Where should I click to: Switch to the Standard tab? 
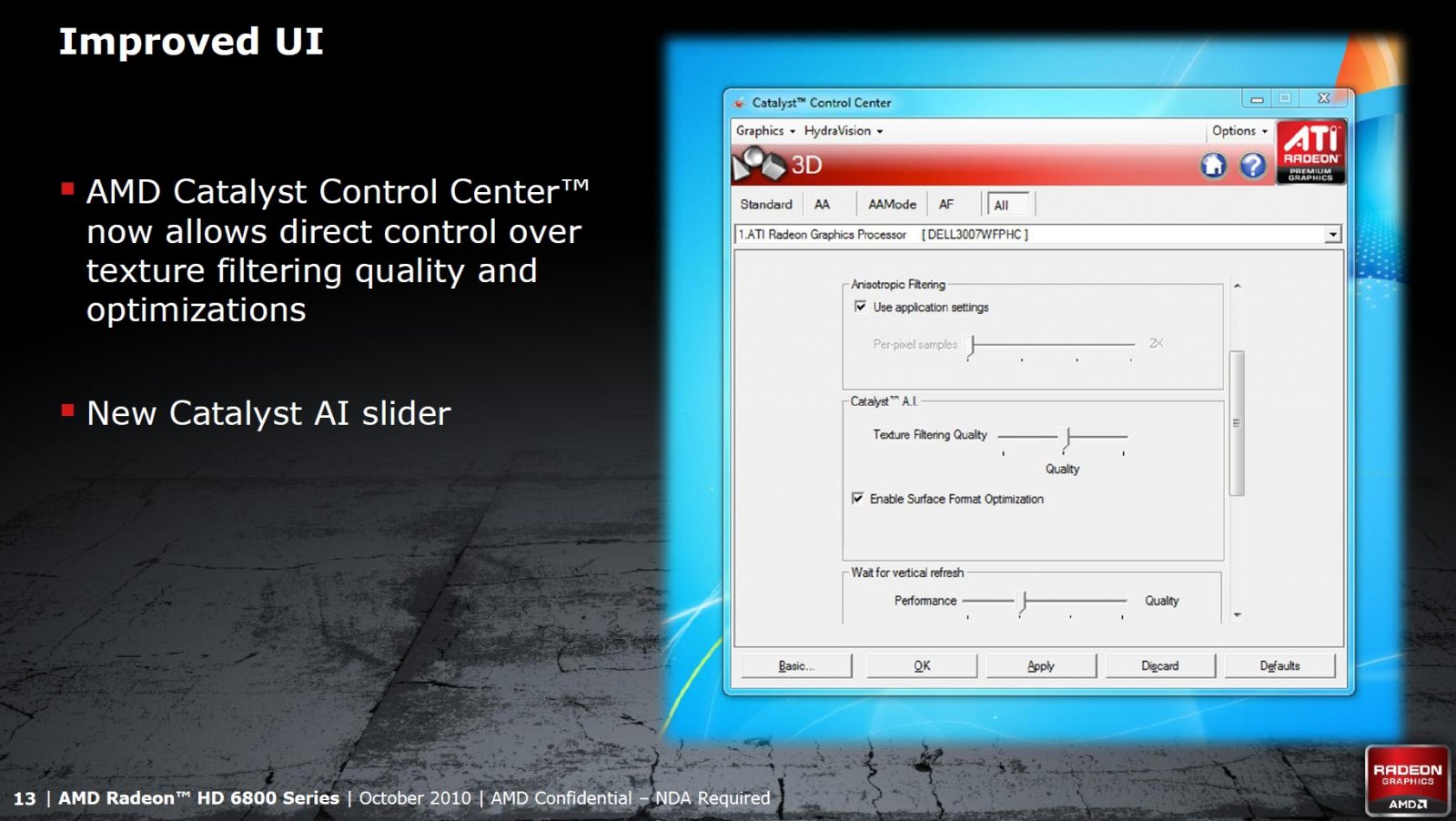[766, 205]
